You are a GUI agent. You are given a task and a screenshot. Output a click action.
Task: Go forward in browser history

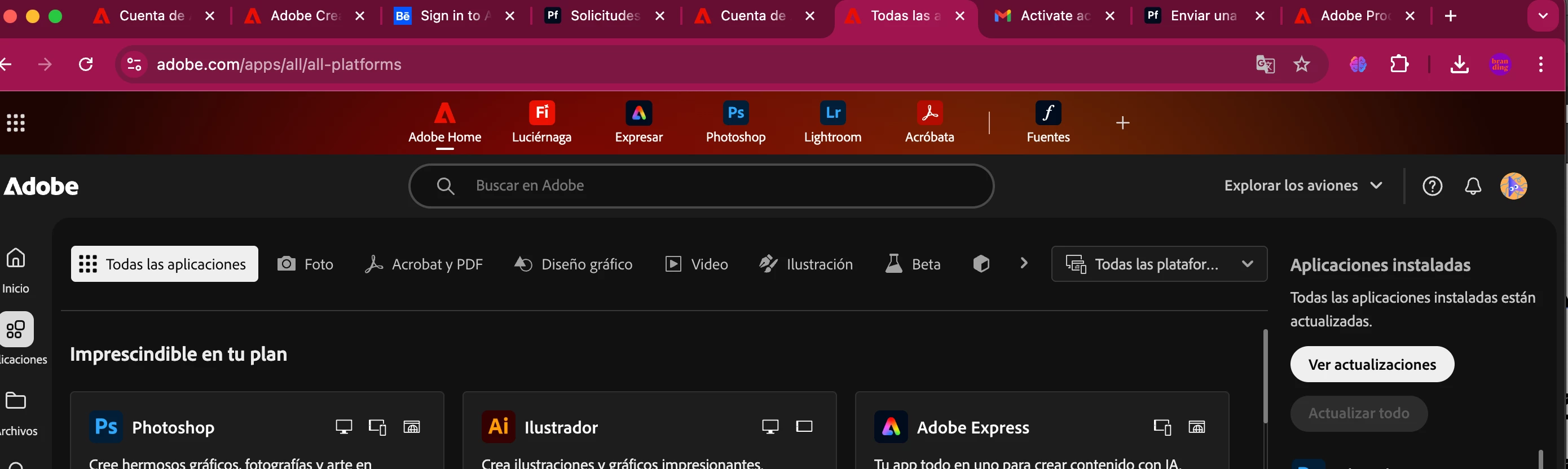[x=45, y=64]
